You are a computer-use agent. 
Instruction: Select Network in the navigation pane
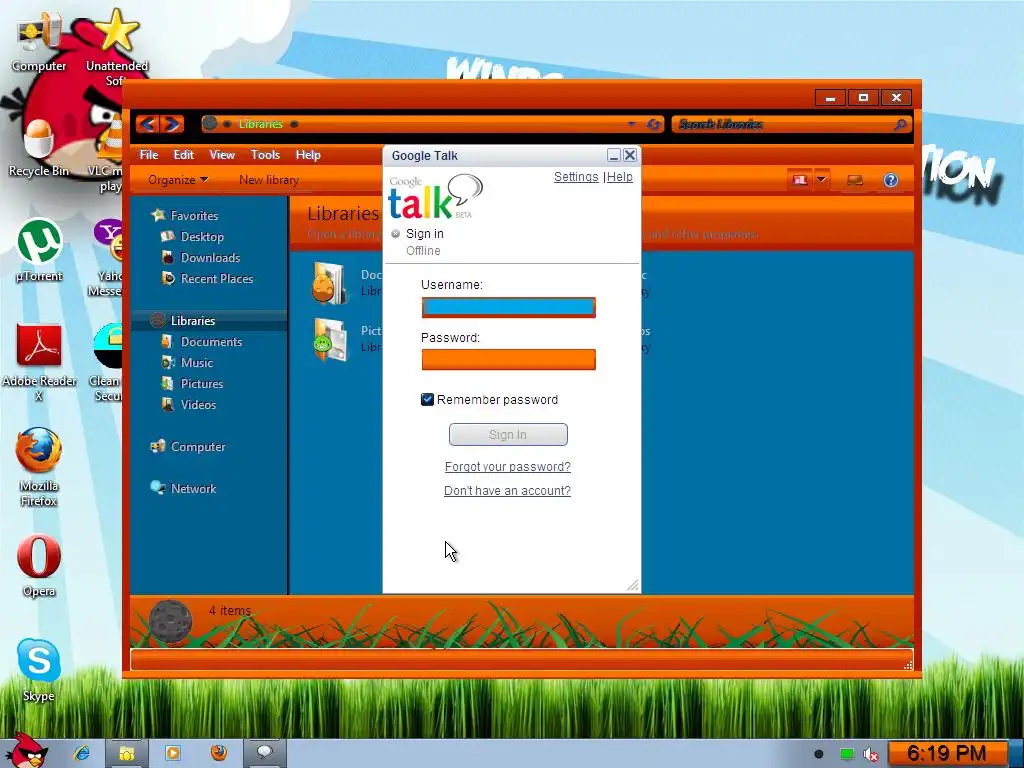coord(193,488)
